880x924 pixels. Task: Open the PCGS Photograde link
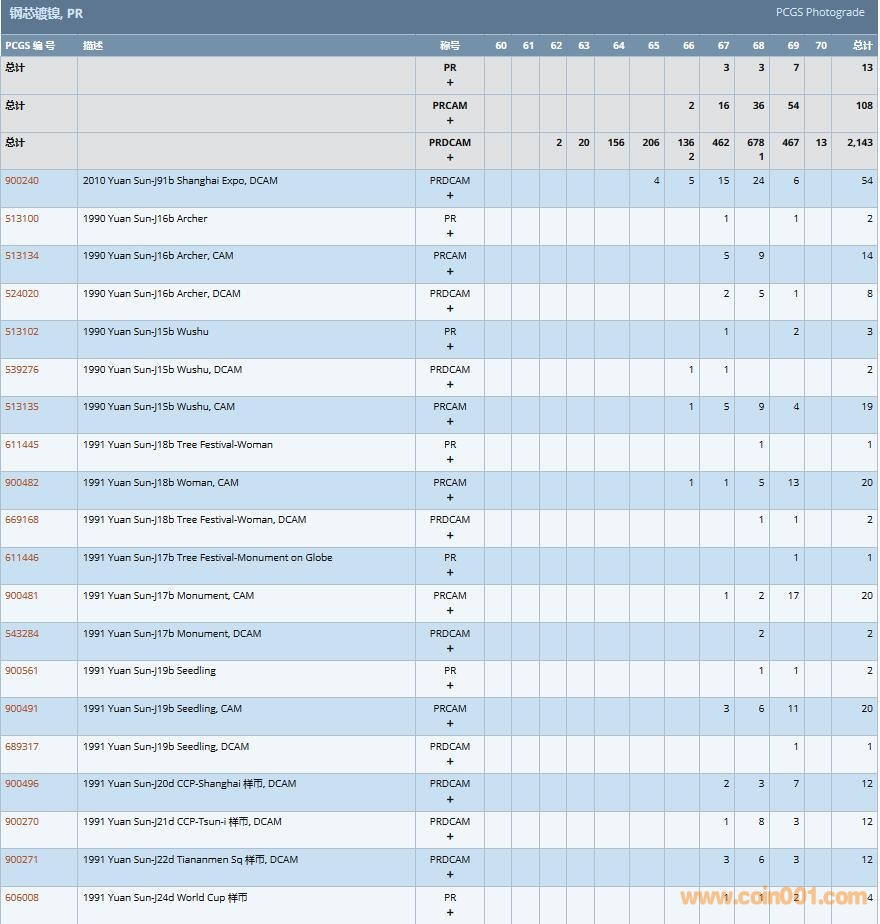tap(819, 13)
